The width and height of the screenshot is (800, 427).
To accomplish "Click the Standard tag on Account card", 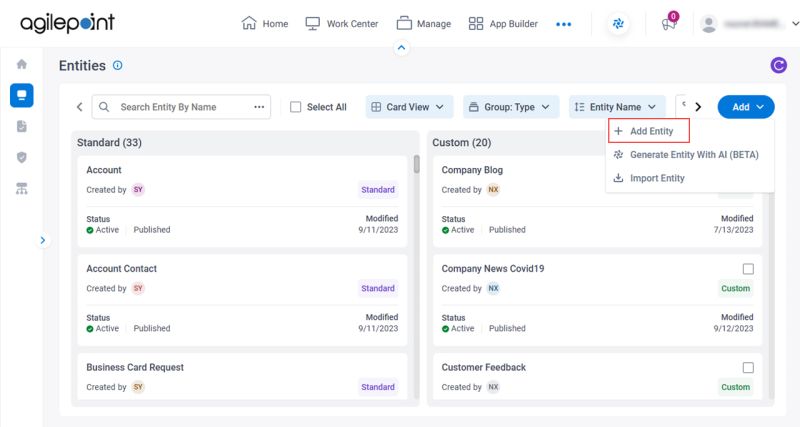I will (x=378, y=190).
